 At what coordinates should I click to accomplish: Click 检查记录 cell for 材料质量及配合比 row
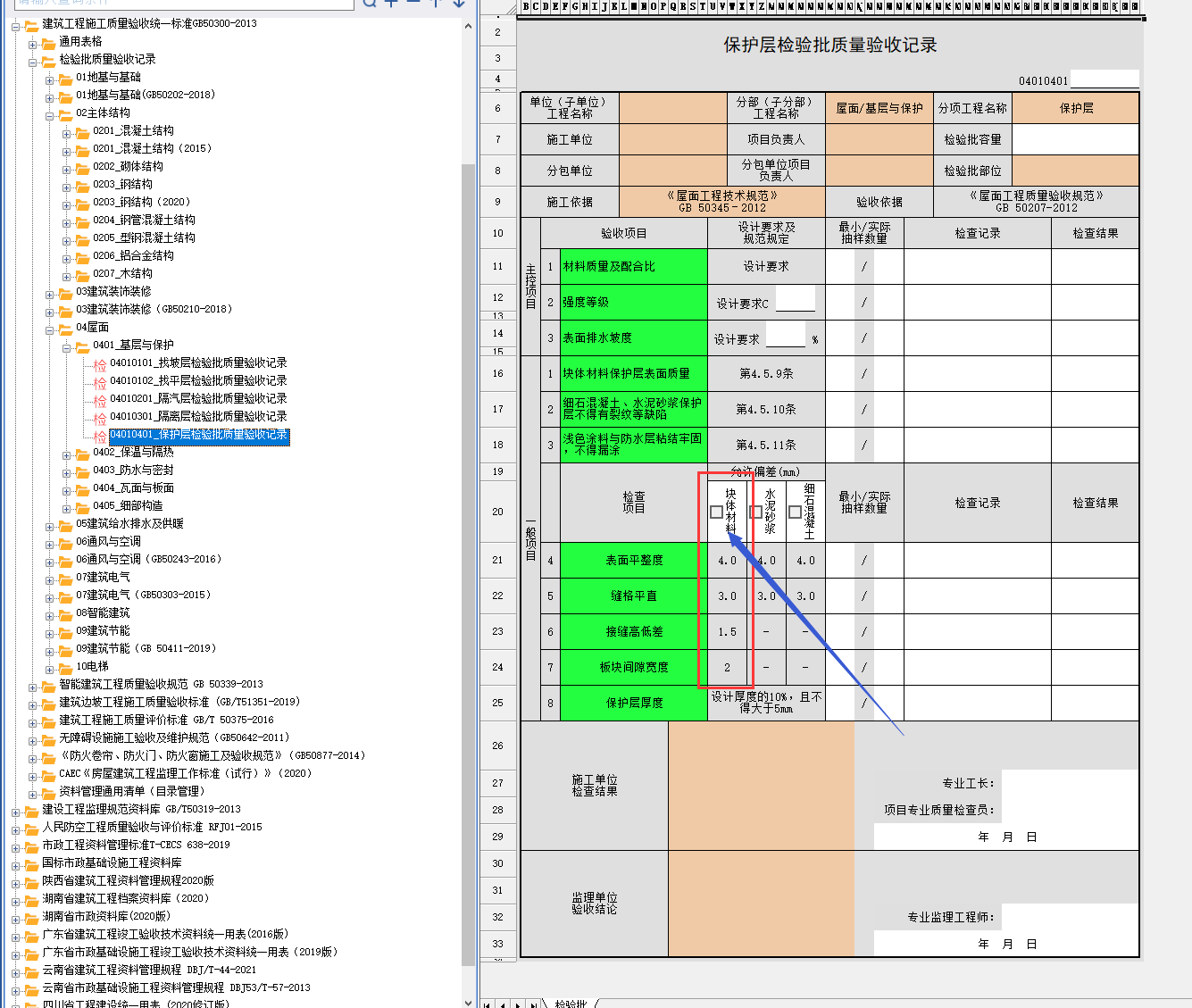pyautogui.click(x=978, y=266)
